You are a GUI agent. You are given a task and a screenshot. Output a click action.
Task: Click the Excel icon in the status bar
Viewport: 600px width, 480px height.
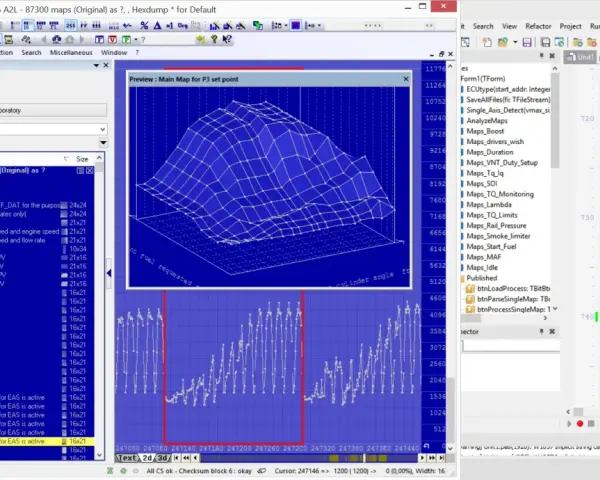coord(110,470)
